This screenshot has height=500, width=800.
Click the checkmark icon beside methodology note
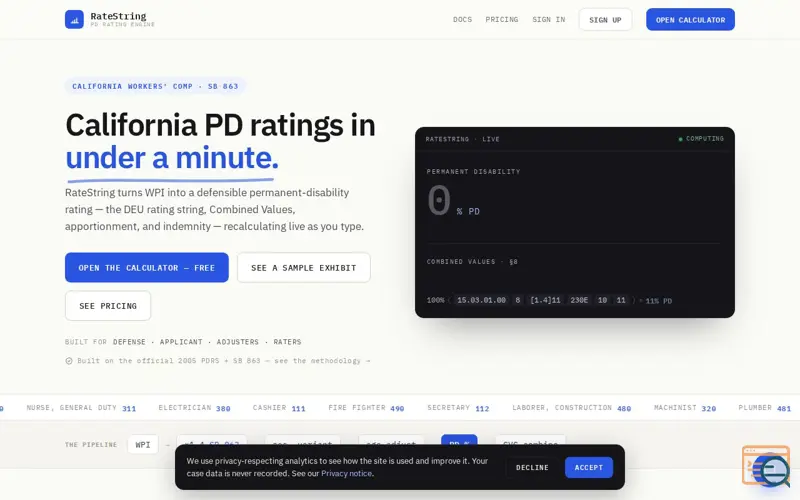pos(69,361)
